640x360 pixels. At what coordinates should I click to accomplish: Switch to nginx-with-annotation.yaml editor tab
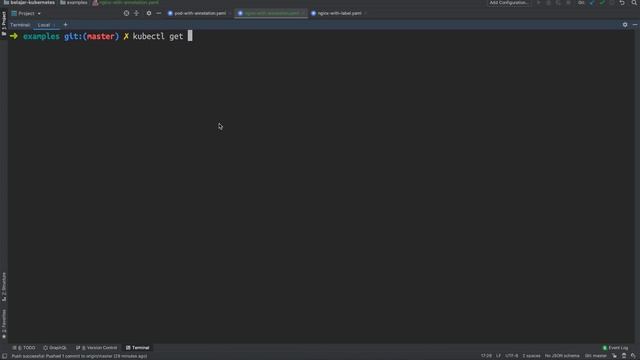click(271, 13)
